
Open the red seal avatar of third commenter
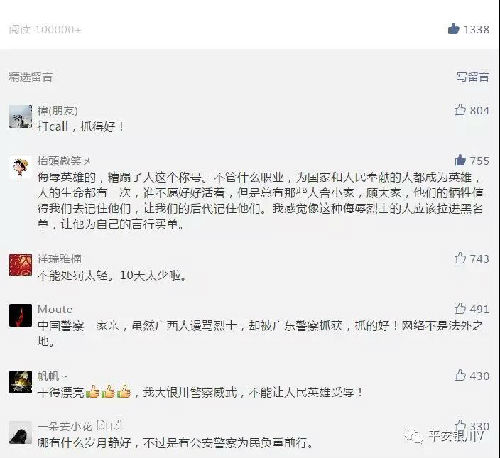click(x=20, y=265)
